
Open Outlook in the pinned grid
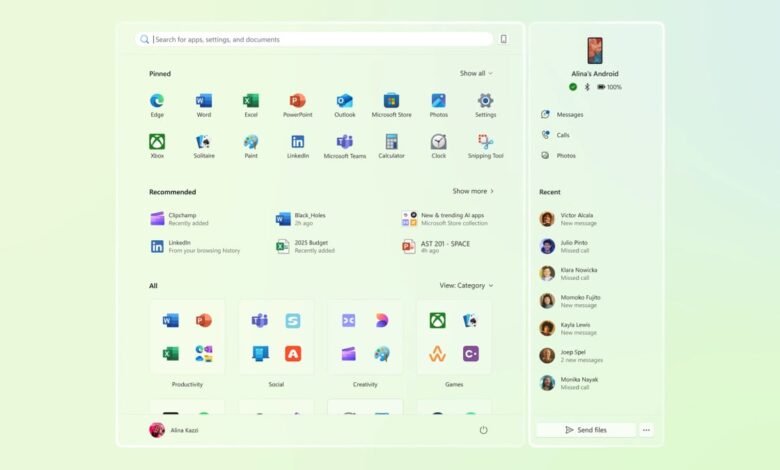tap(345, 104)
